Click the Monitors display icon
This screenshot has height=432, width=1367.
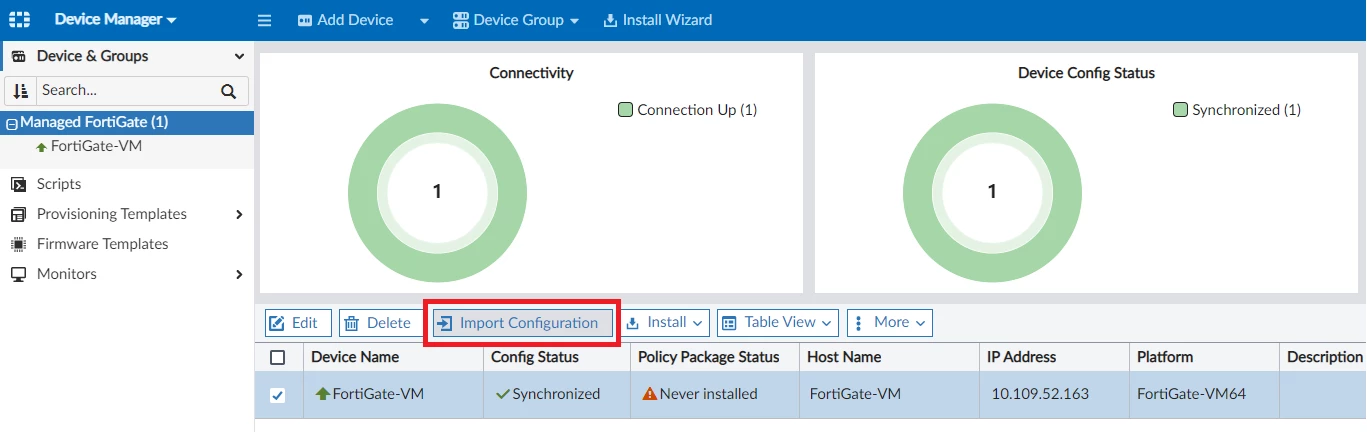(x=18, y=274)
